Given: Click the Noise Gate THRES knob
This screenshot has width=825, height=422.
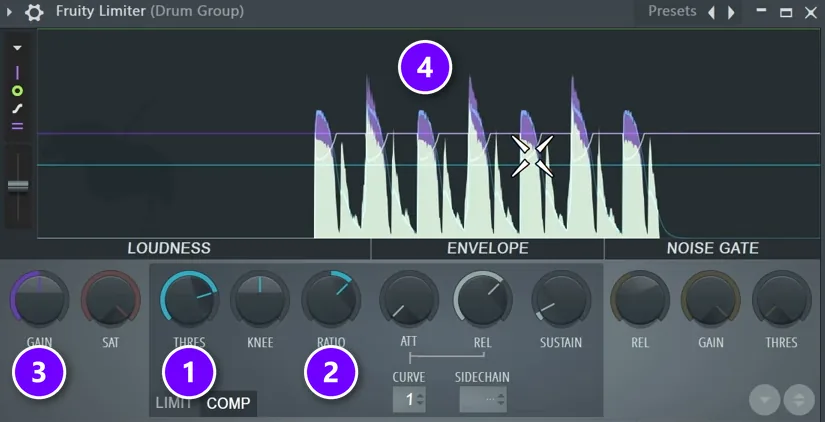Looking at the screenshot, I should click(x=781, y=299).
